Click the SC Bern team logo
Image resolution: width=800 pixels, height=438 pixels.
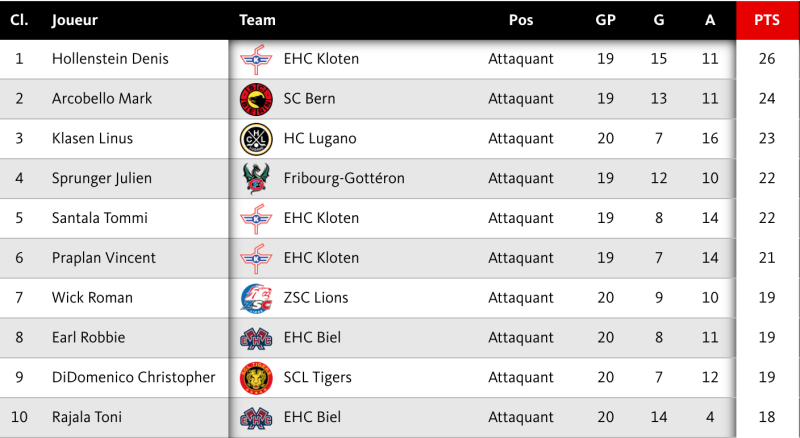click(x=256, y=99)
